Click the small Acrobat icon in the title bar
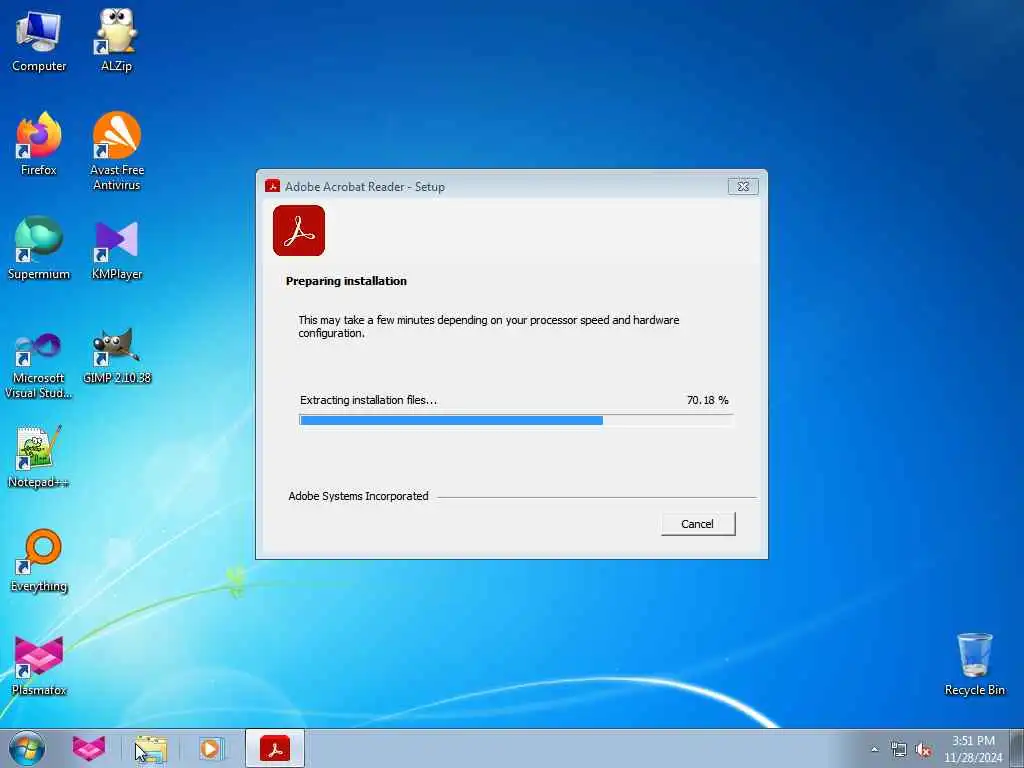The height and width of the screenshot is (768, 1024). [272, 186]
